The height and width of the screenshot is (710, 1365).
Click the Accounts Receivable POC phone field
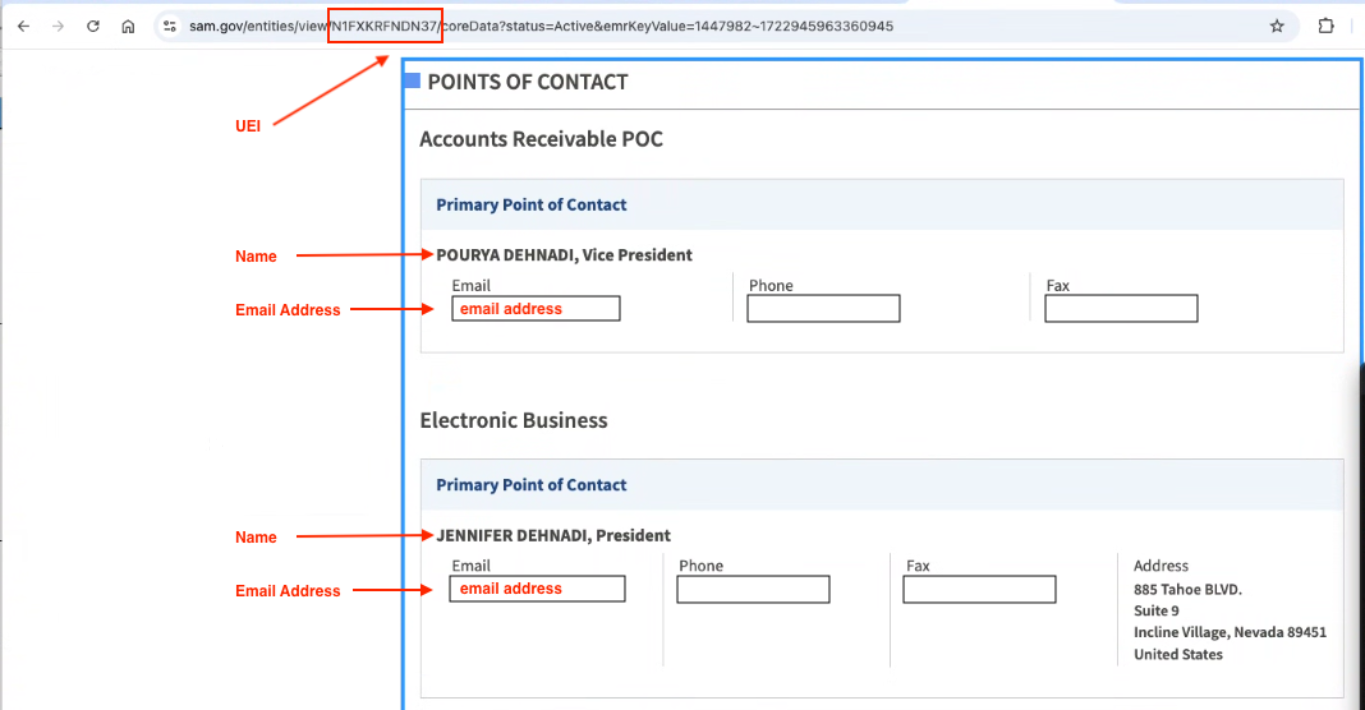[822, 308]
